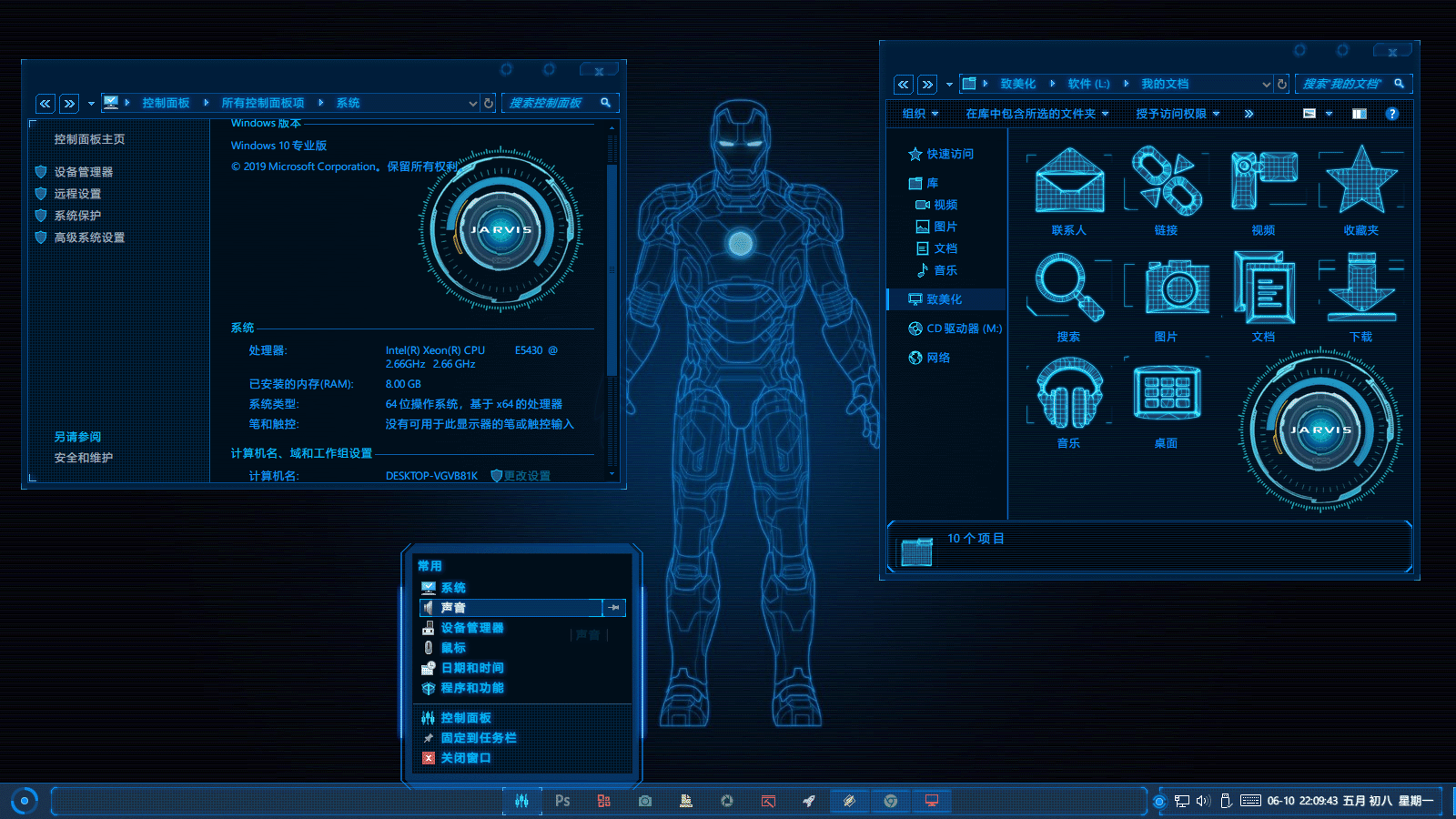This screenshot has width=1456, height=819.
Task: Click the rocket icon in the taskbar
Action: click(x=808, y=801)
